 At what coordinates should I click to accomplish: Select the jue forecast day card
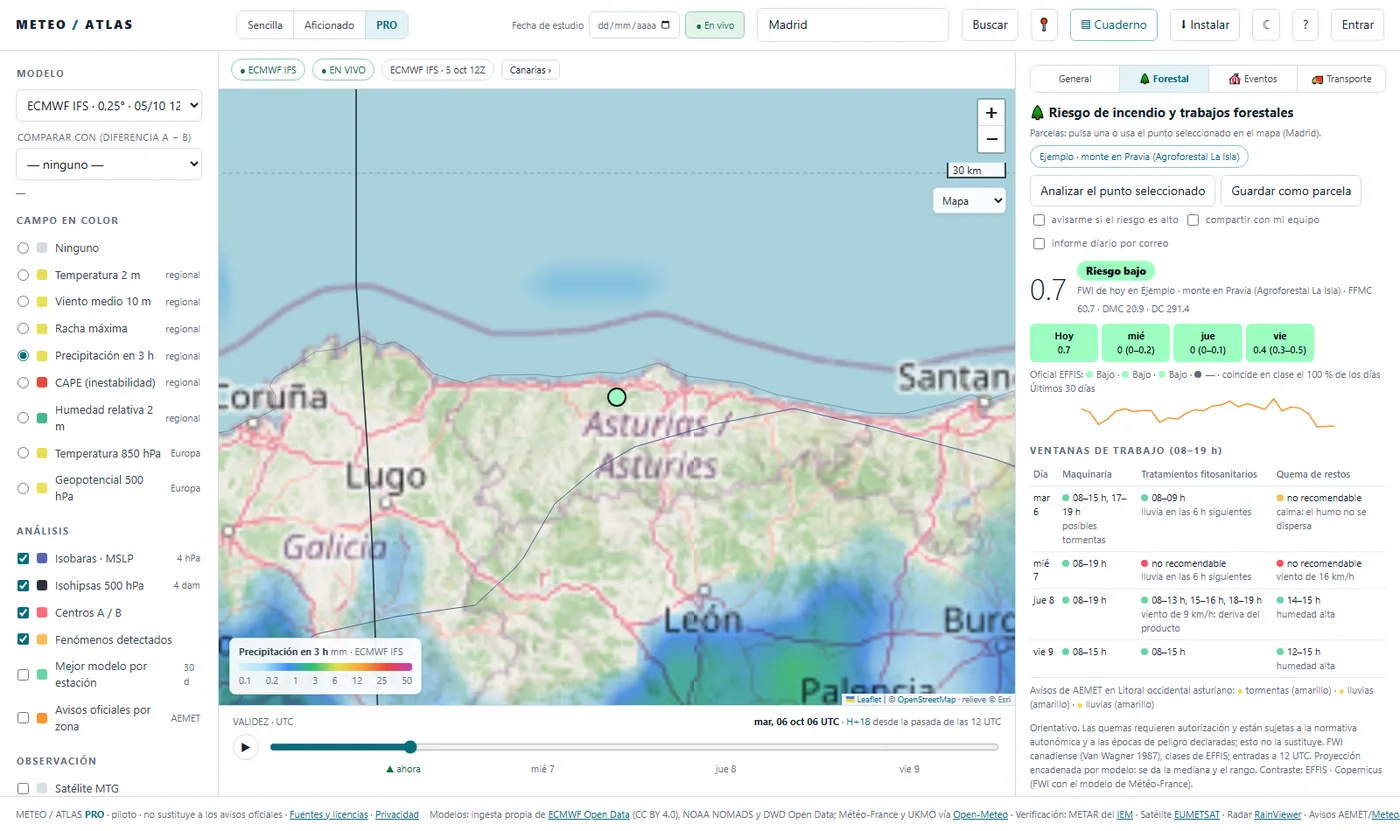[1208, 343]
